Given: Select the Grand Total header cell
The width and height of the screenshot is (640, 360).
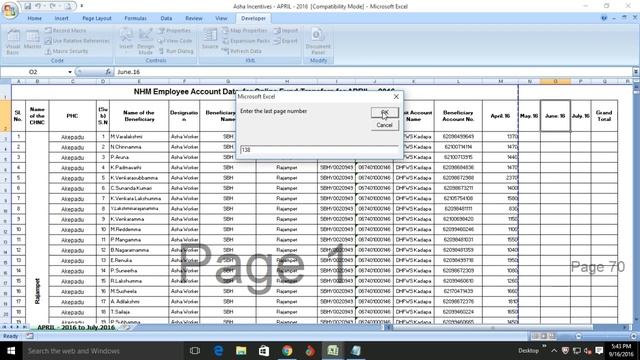Looking at the screenshot, I should [x=604, y=116].
